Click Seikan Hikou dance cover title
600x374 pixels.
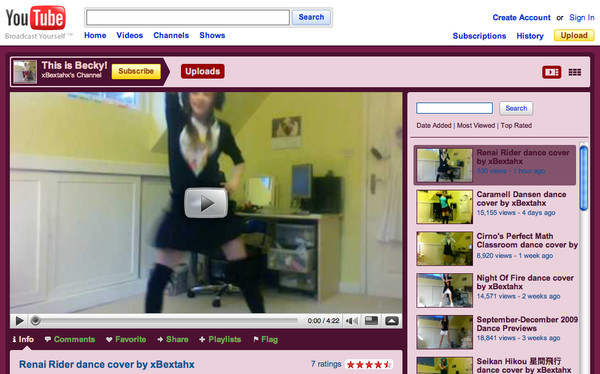tap(524, 366)
